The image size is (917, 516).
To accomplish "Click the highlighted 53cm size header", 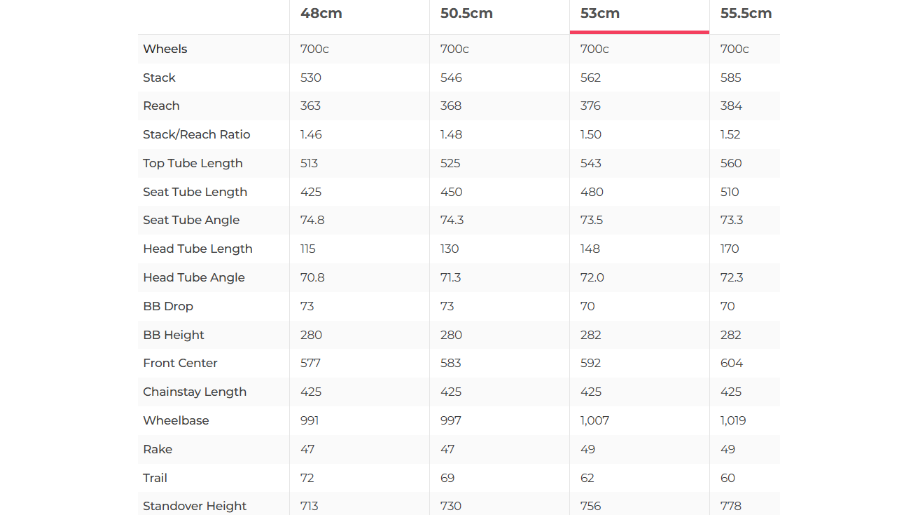I will [x=600, y=14].
